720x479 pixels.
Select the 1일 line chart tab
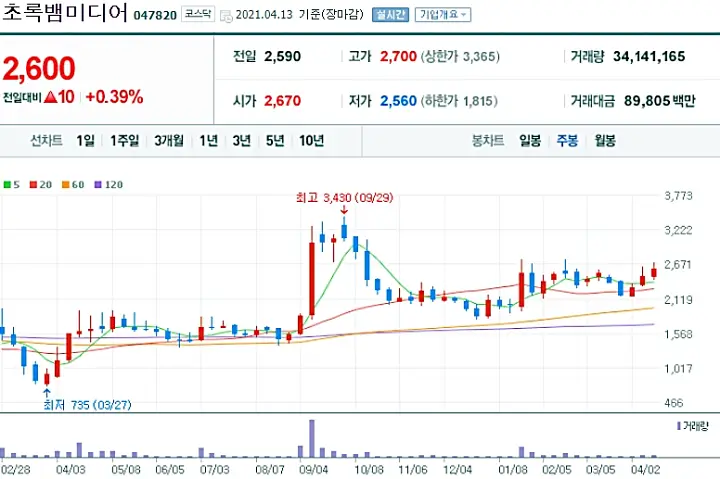85,140
